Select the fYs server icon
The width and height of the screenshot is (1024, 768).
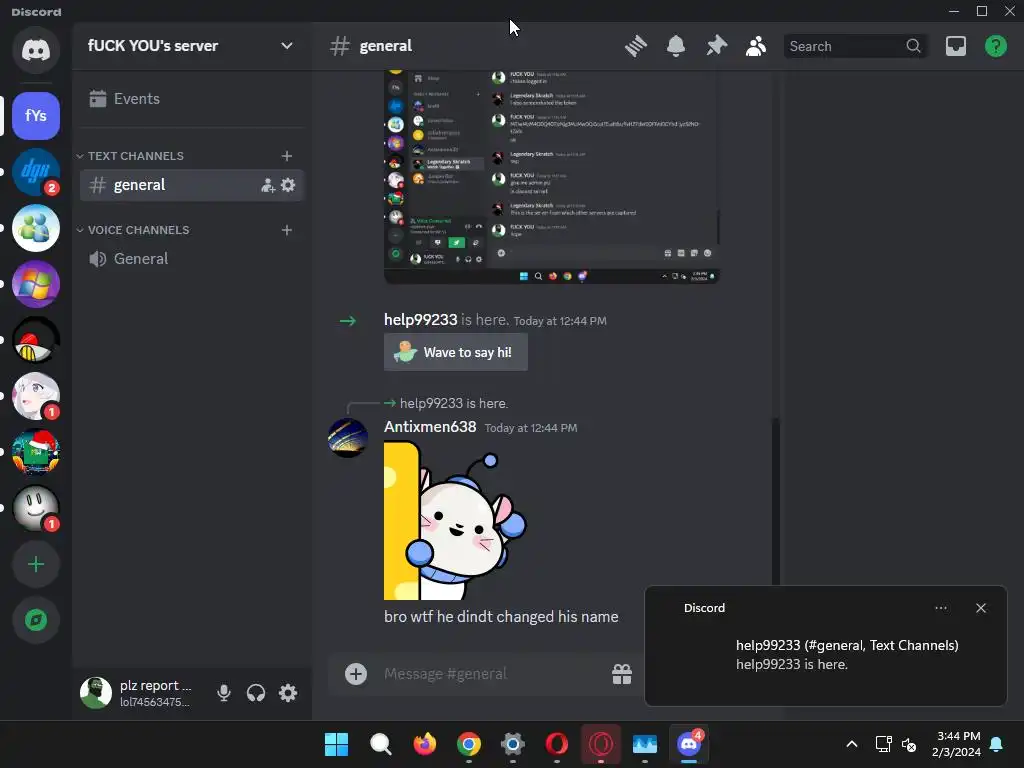pyautogui.click(x=36, y=116)
